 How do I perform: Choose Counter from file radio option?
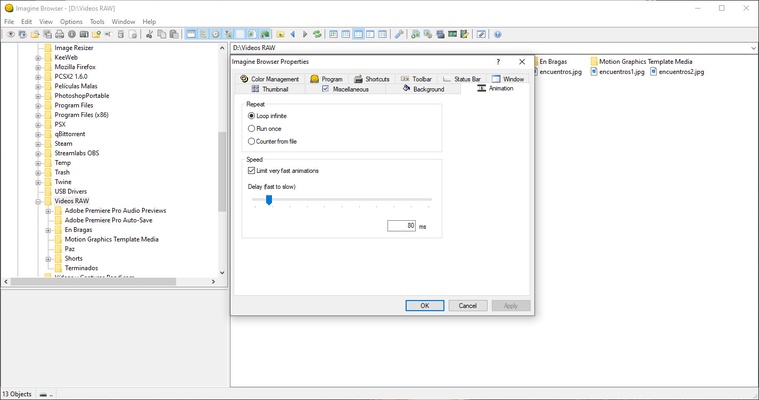point(251,141)
